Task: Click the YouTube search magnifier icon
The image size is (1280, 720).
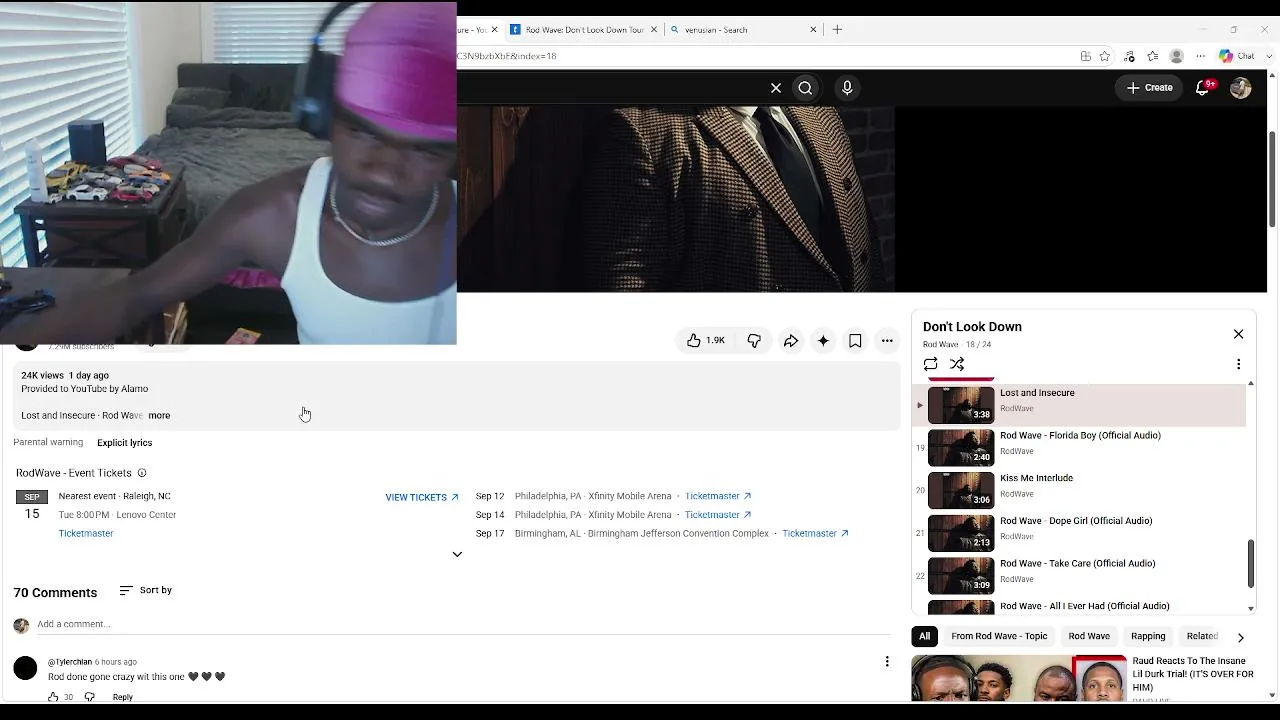Action: [x=805, y=88]
